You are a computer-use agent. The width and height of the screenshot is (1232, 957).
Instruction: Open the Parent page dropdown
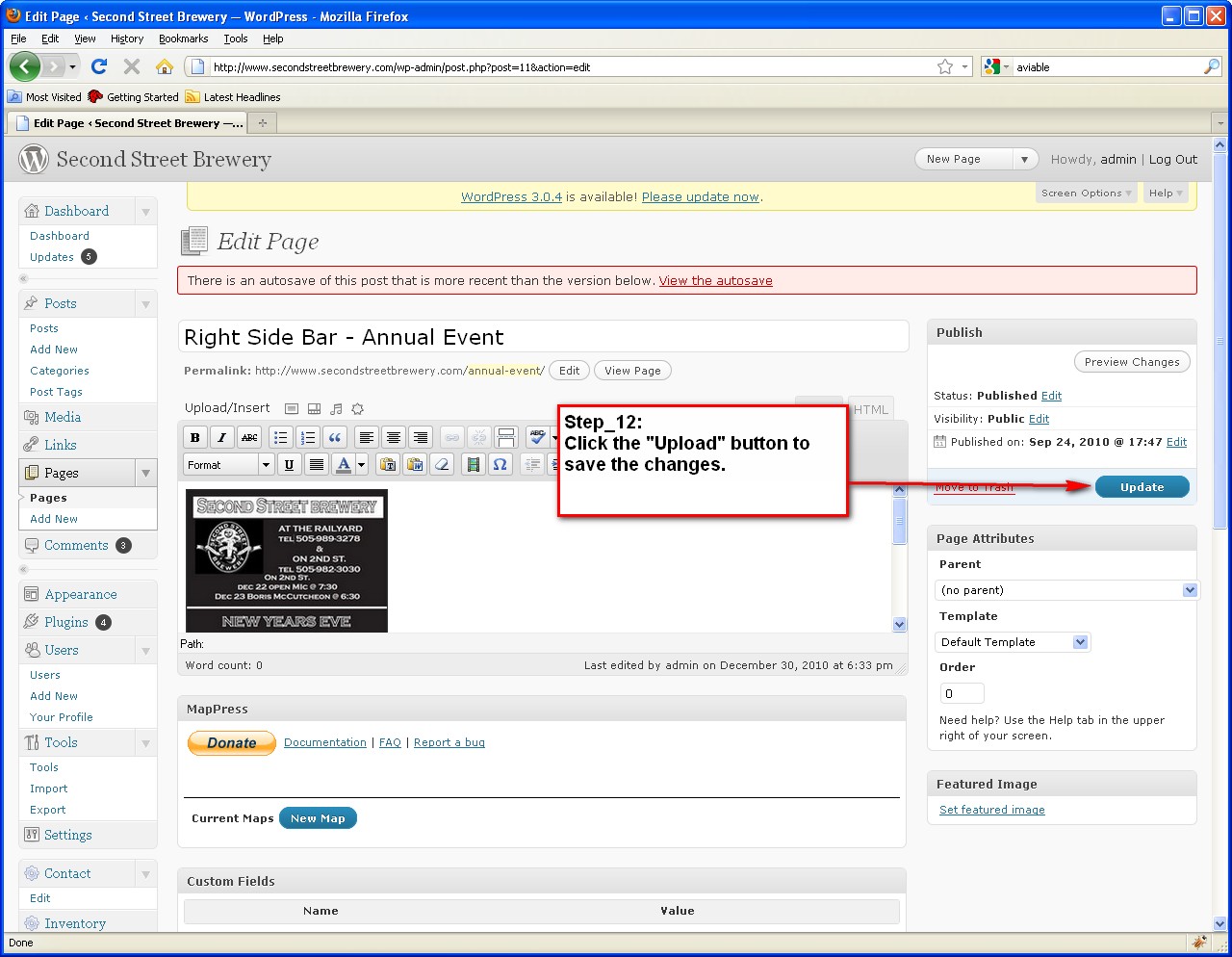[x=1066, y=590]
